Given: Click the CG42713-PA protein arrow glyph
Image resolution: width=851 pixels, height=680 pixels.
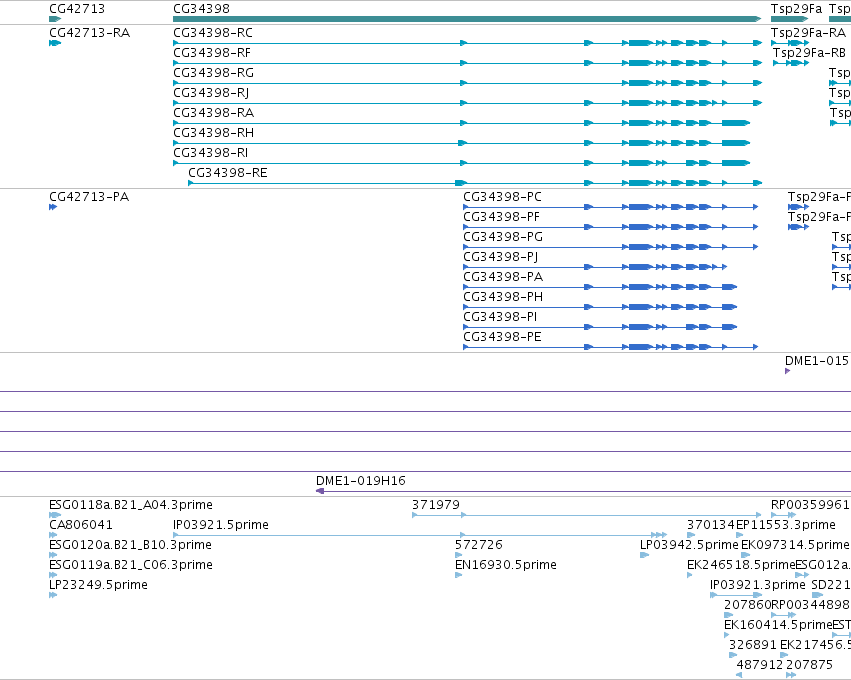Looking at the screenshot, I should tap(53, 207).
